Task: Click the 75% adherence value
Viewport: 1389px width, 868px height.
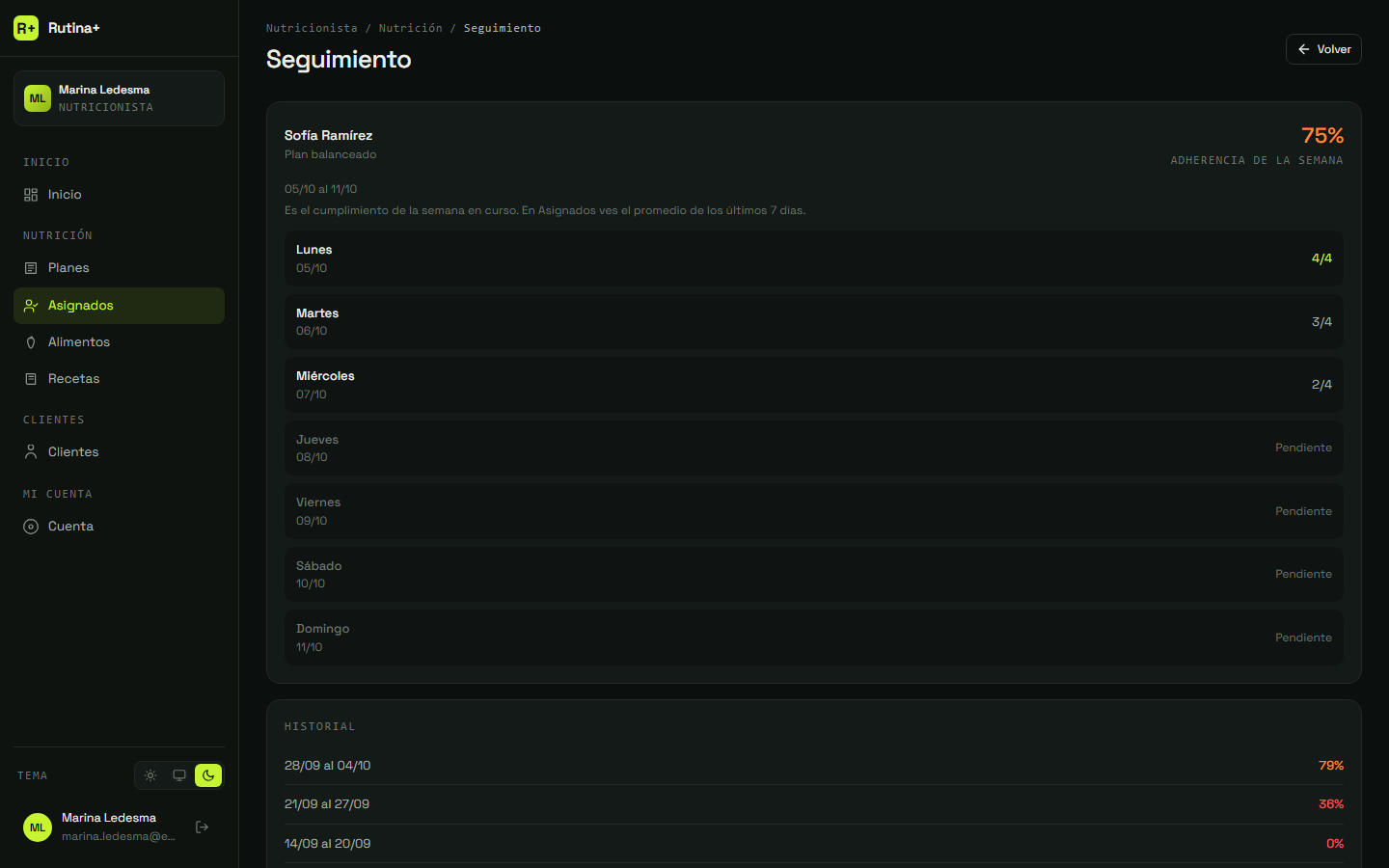Action: point(1322,136)
